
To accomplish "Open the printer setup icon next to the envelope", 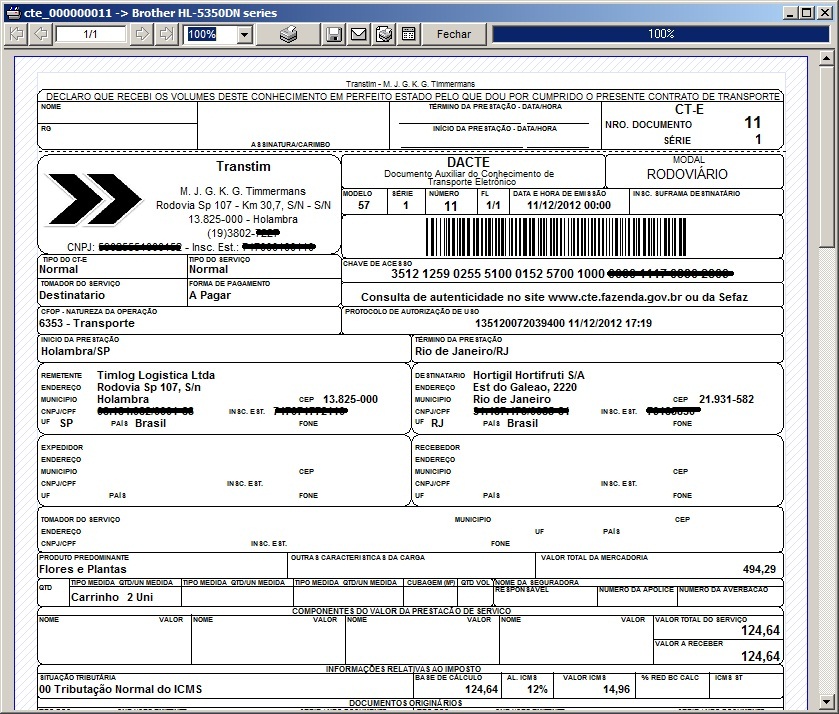I will [x=384, y=34].
